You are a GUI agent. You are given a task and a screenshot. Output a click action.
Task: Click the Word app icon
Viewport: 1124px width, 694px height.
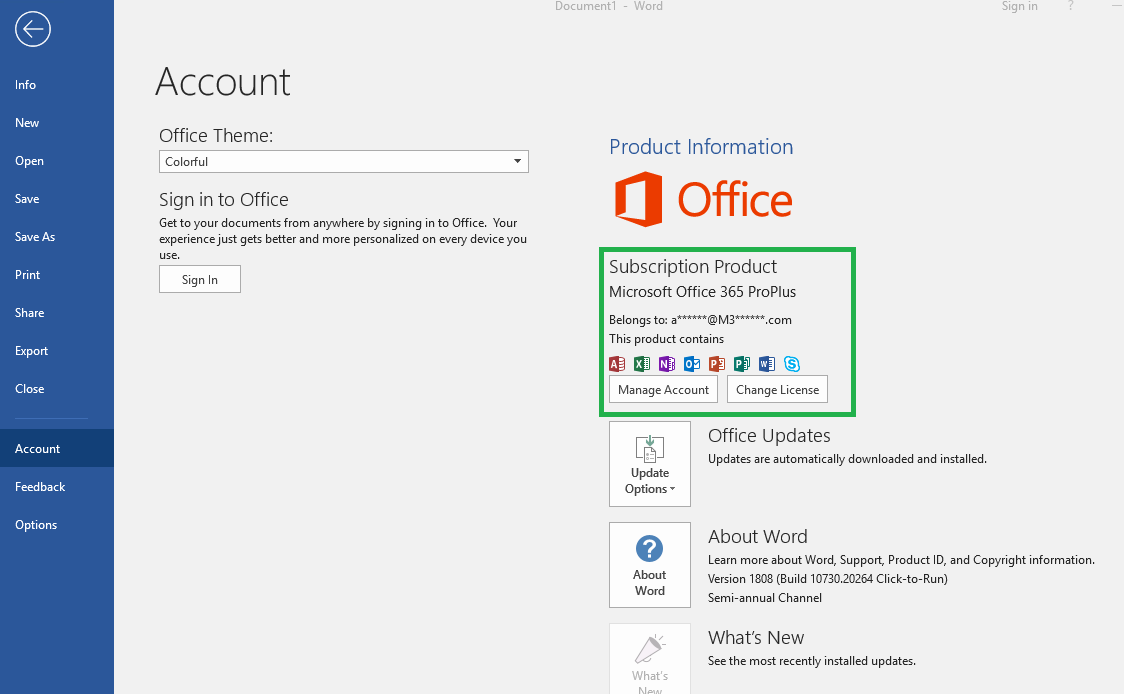click(767, 363)
